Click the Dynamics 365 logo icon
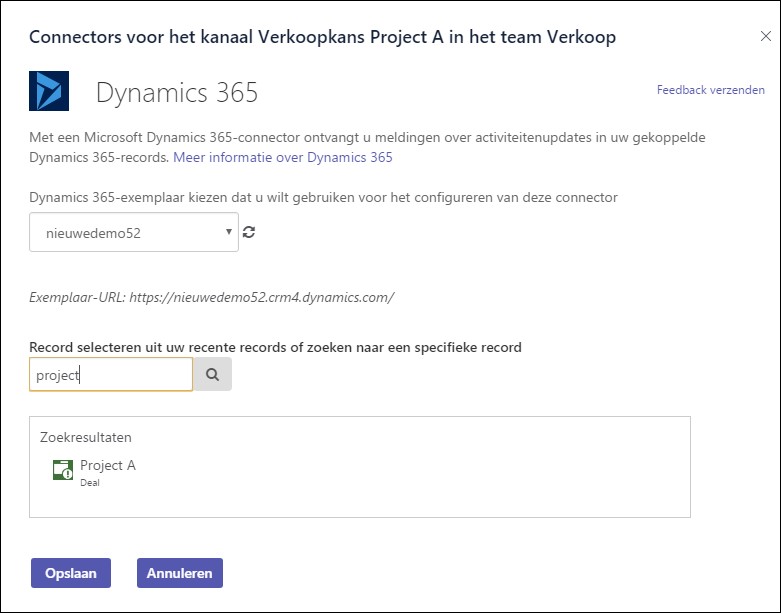 coord(49,91)
